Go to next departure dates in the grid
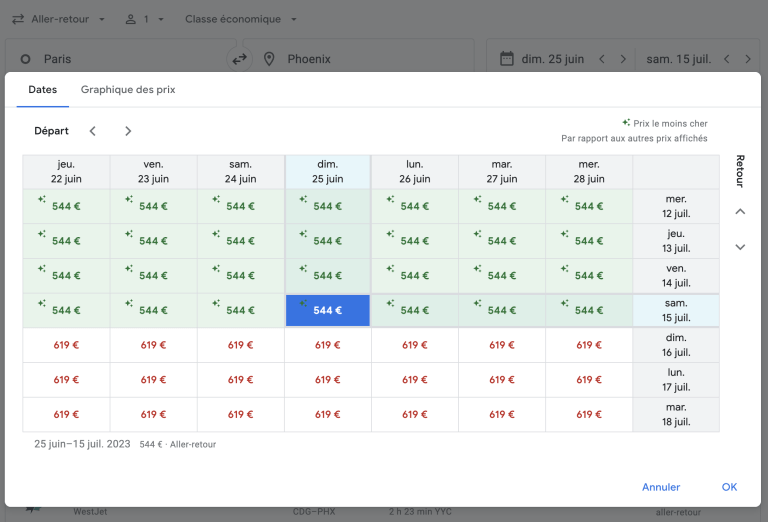Screen dimensions: 768x522 [128, 131]
